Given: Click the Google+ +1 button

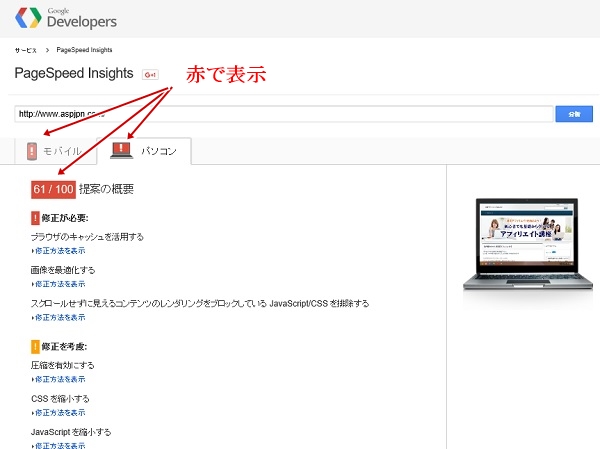Looking at the screenshot, I should click(x=150, y=74).
